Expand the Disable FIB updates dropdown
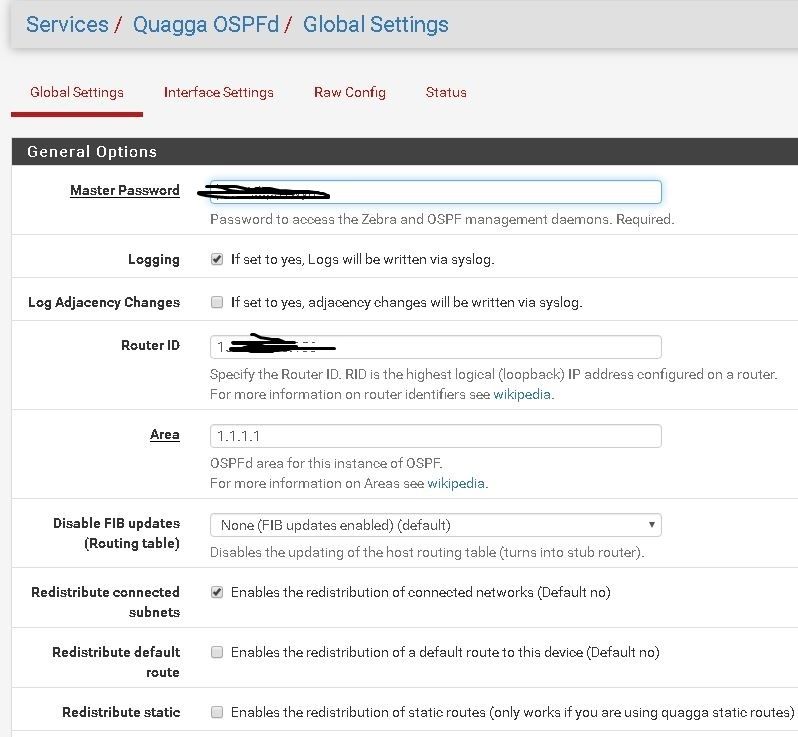The width and height of the screenshot is (798, 737). (x=436, y=525)
